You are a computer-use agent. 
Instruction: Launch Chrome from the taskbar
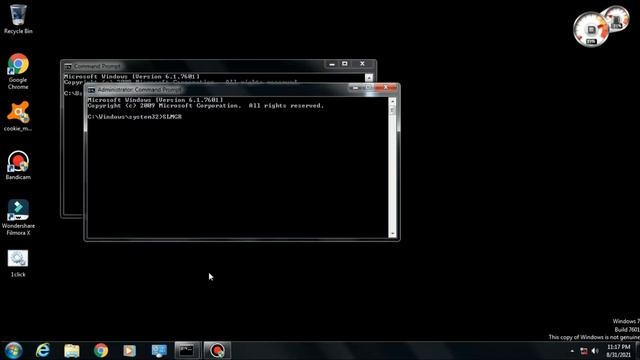point(101,350)
